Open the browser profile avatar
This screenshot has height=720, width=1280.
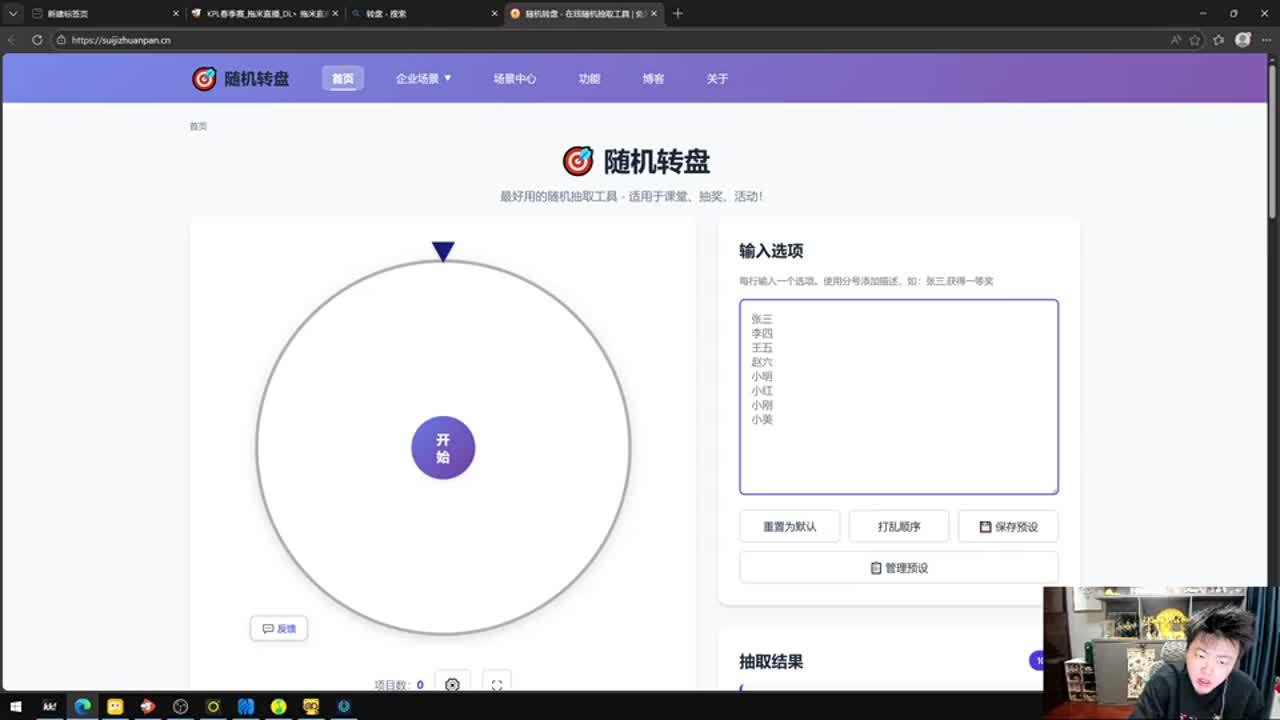pyautogui.click(x=1243, y=40)
